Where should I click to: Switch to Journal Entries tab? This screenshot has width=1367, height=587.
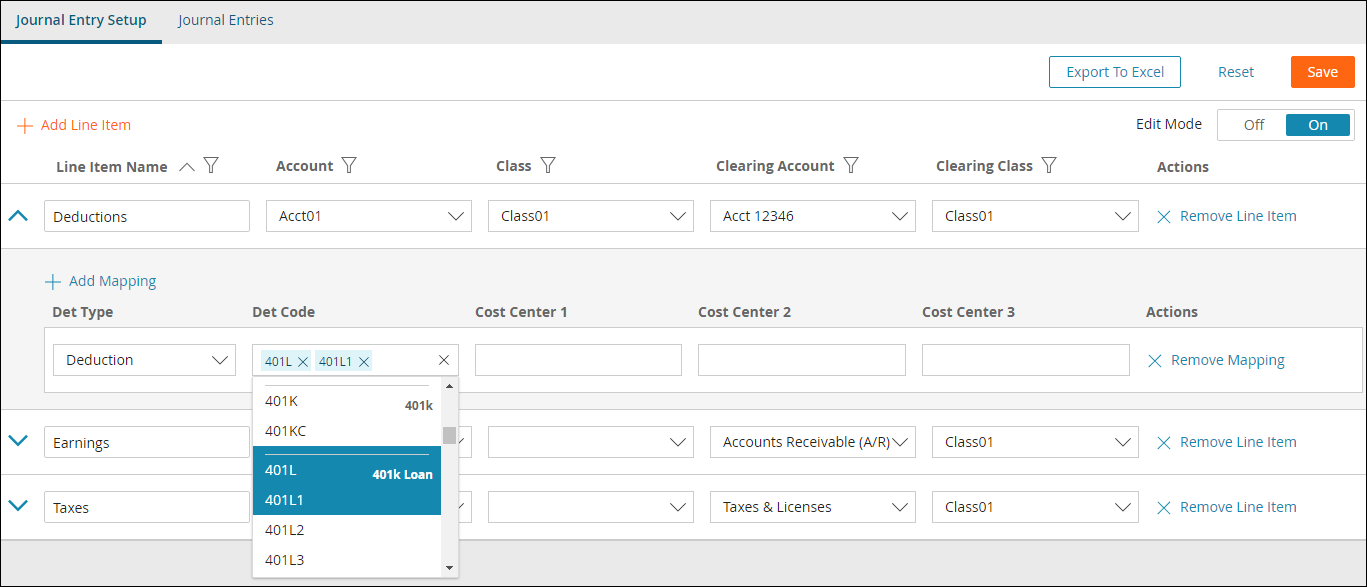tap(226, 20)
